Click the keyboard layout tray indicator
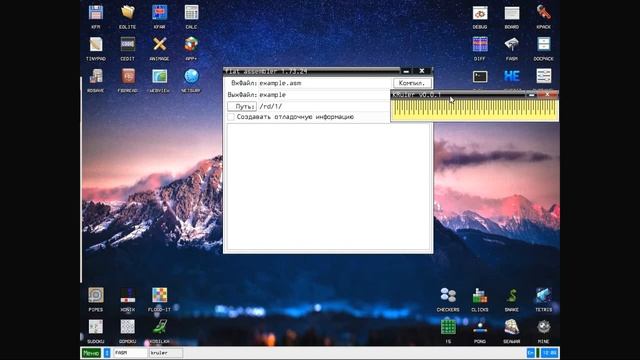Viewport: 640px width, 360px height. coord(531,353)
